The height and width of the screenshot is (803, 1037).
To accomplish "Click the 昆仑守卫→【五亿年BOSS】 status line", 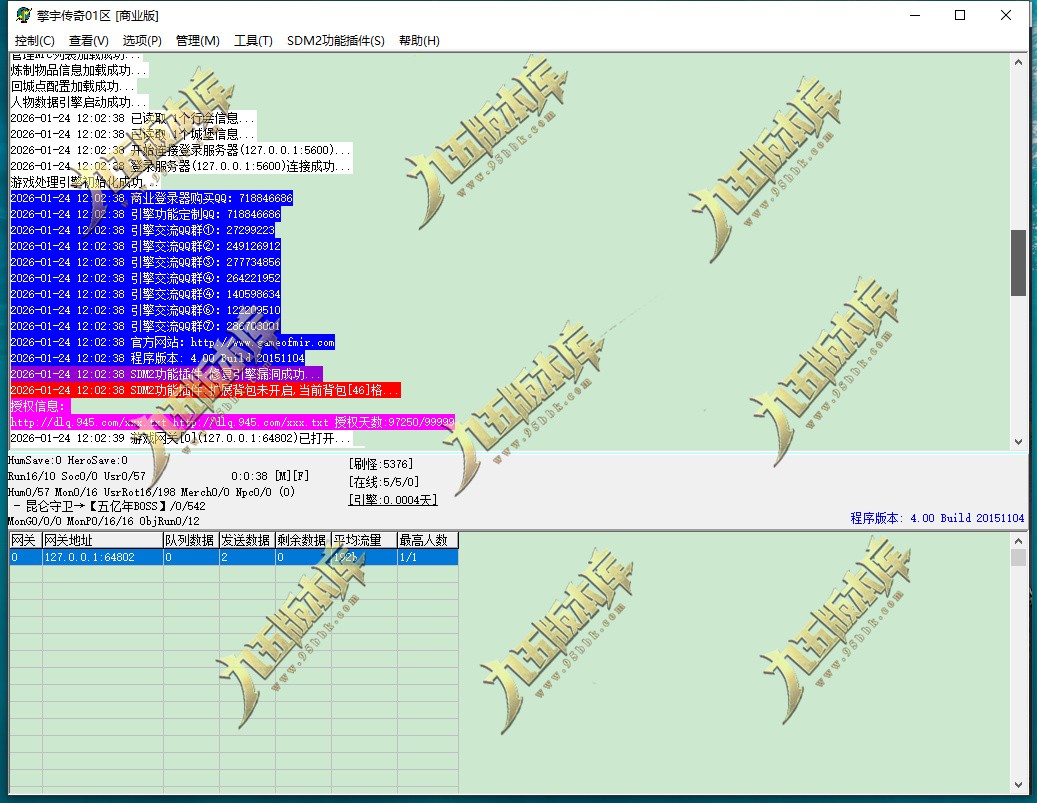I will (x=108, y=506).
